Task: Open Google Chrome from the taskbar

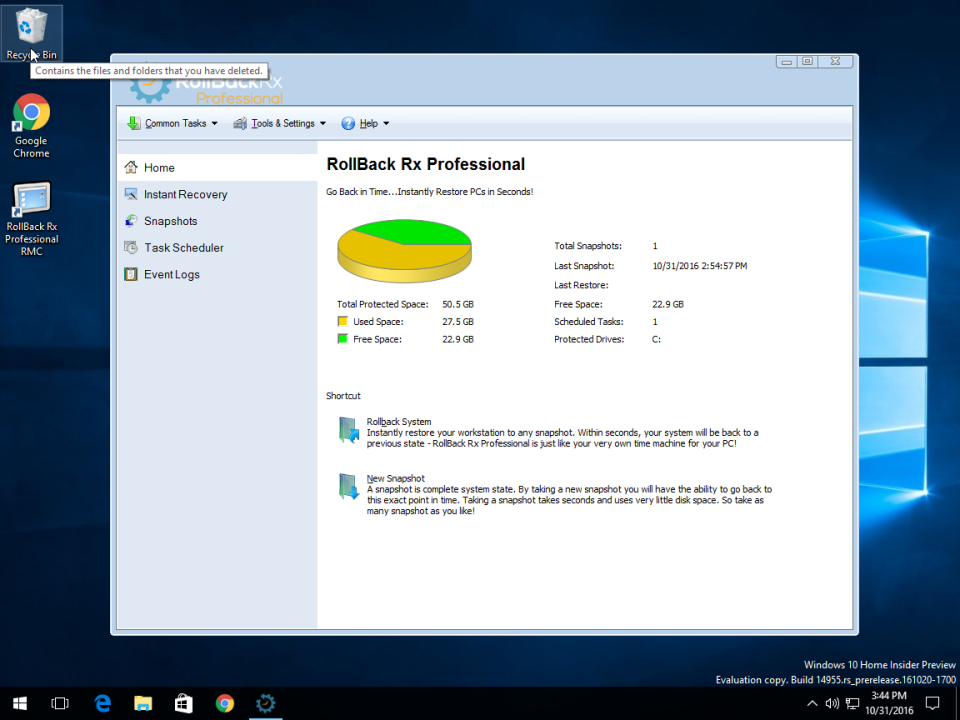Action: coord(224,703)
